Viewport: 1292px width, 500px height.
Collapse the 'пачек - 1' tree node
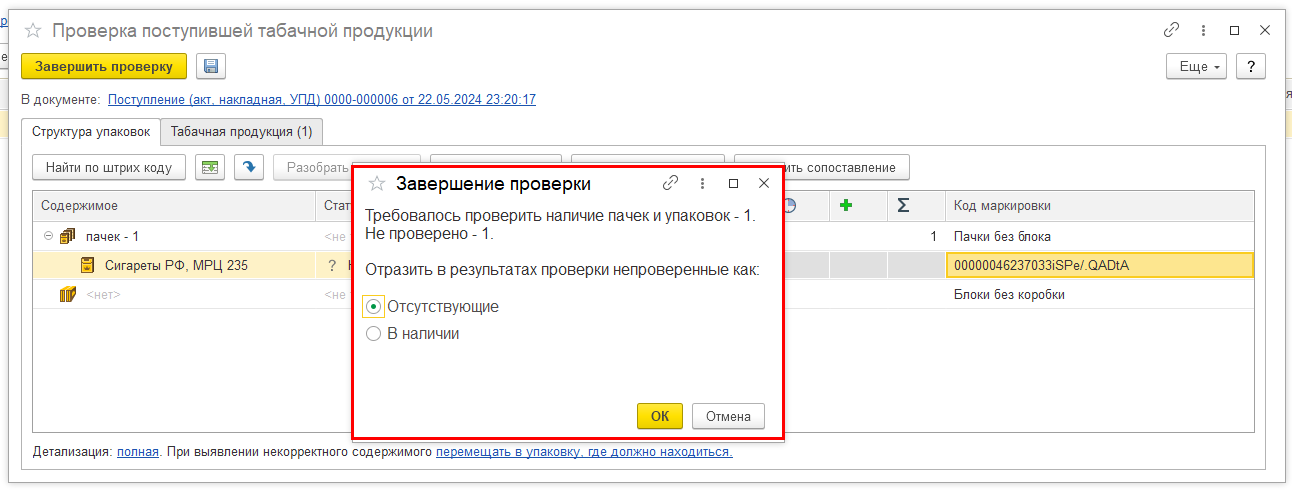coord(47,237)
